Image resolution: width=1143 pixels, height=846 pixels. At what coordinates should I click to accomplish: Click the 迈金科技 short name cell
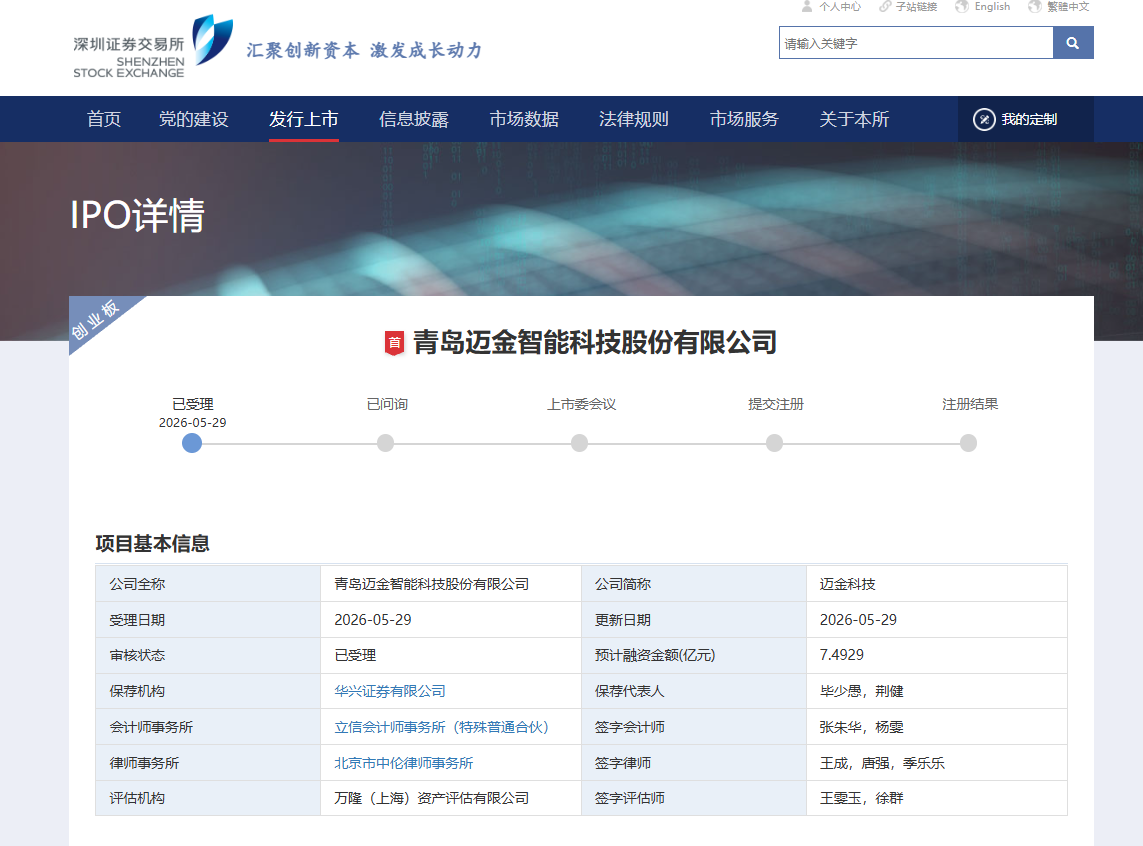pyautogui.click(x=937, y=584)
